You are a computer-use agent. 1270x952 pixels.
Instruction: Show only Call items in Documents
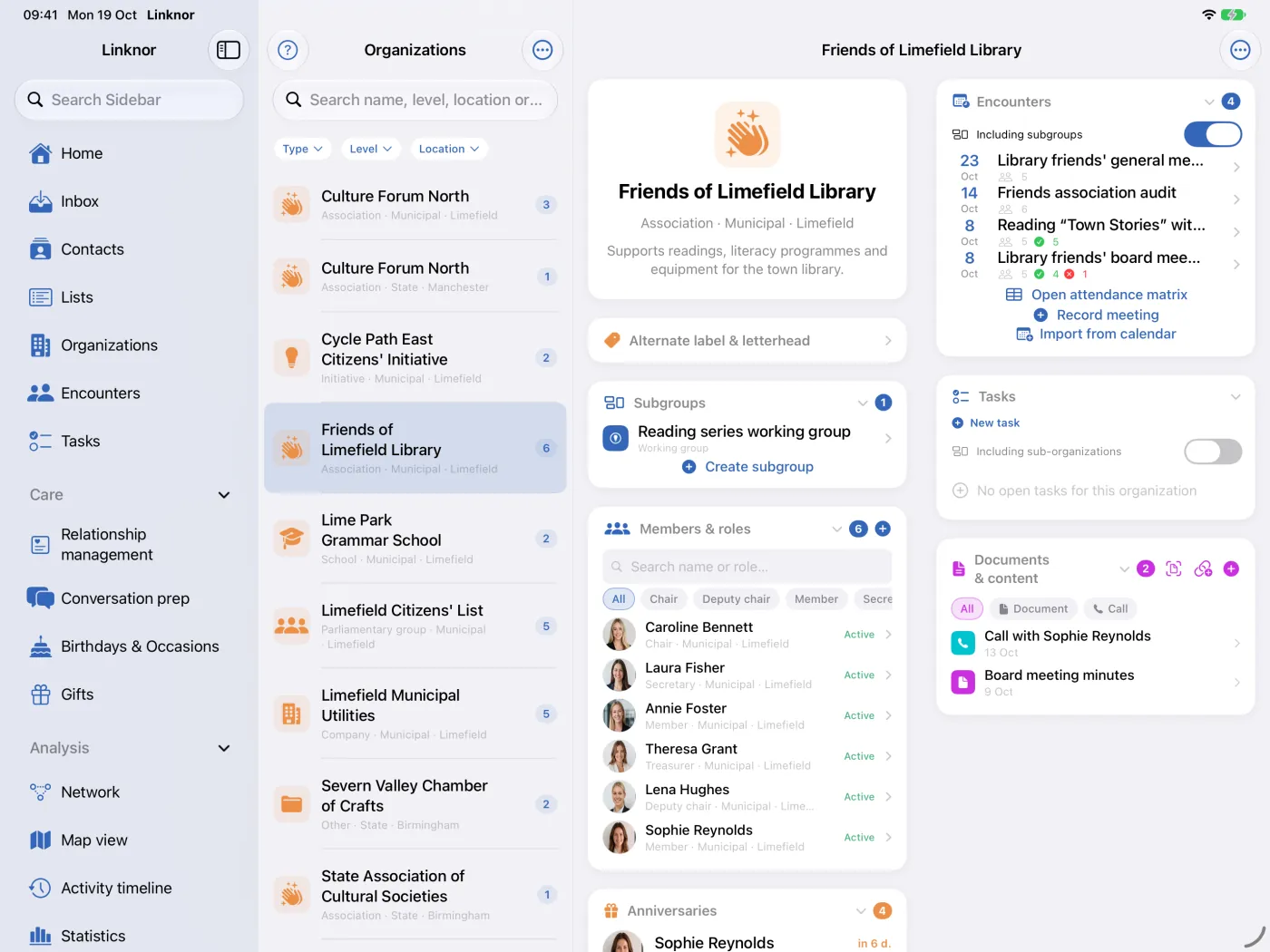coord(1110,608)
